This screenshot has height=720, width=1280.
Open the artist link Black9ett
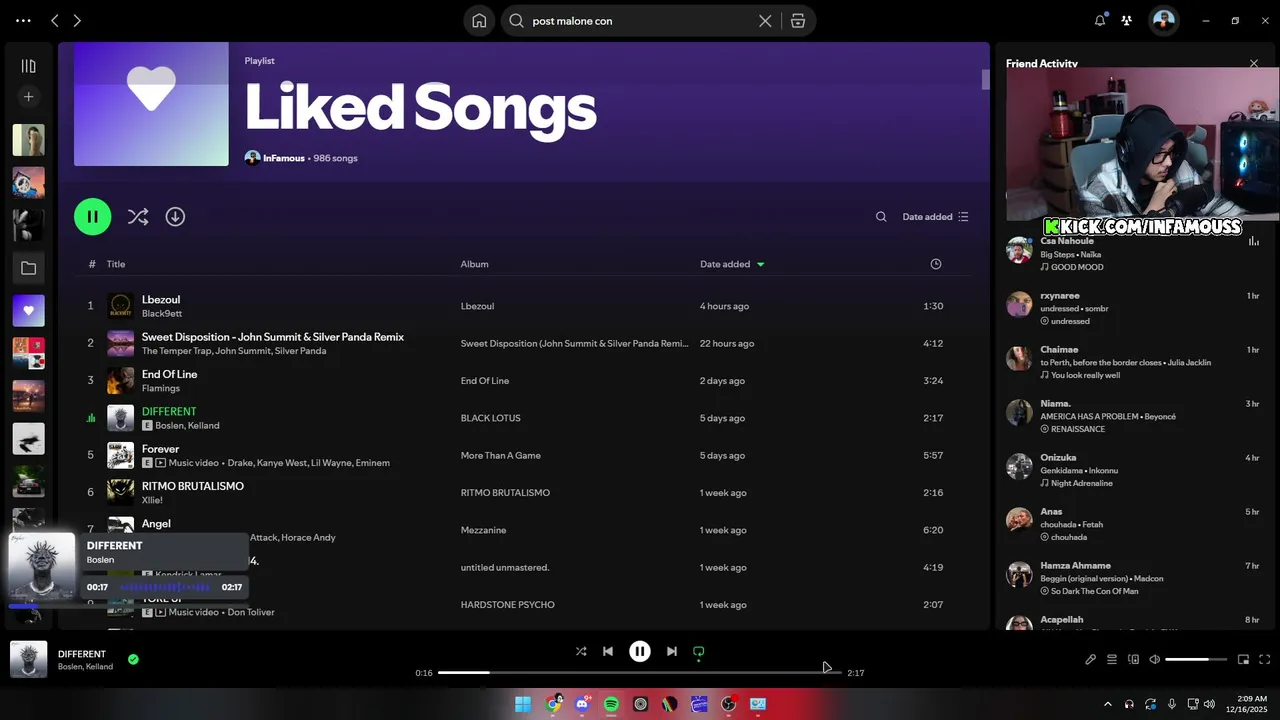[x=162, y=314]
